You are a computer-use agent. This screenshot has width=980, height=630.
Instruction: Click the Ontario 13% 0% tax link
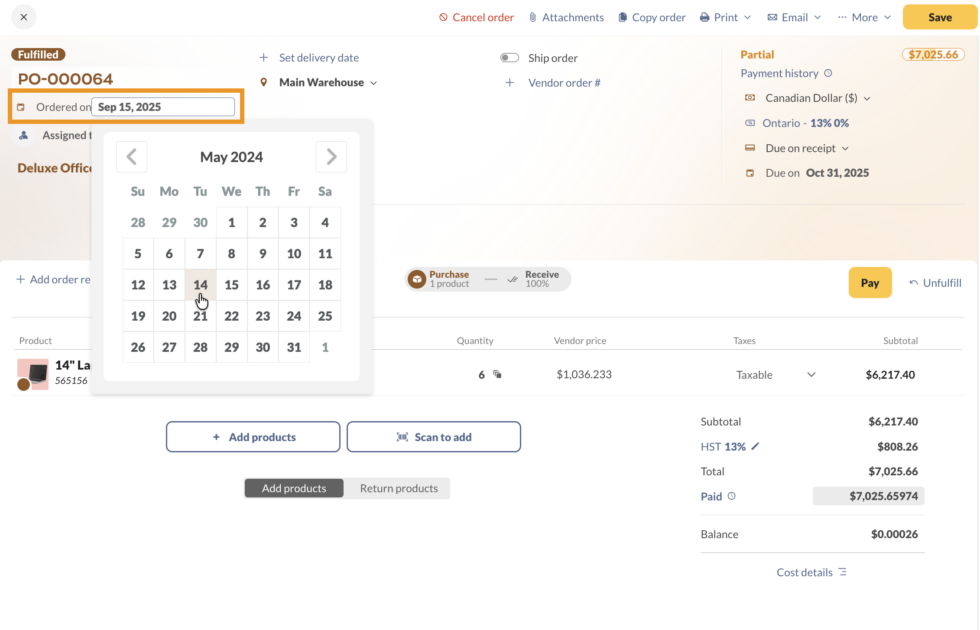(x=806, y=123)
